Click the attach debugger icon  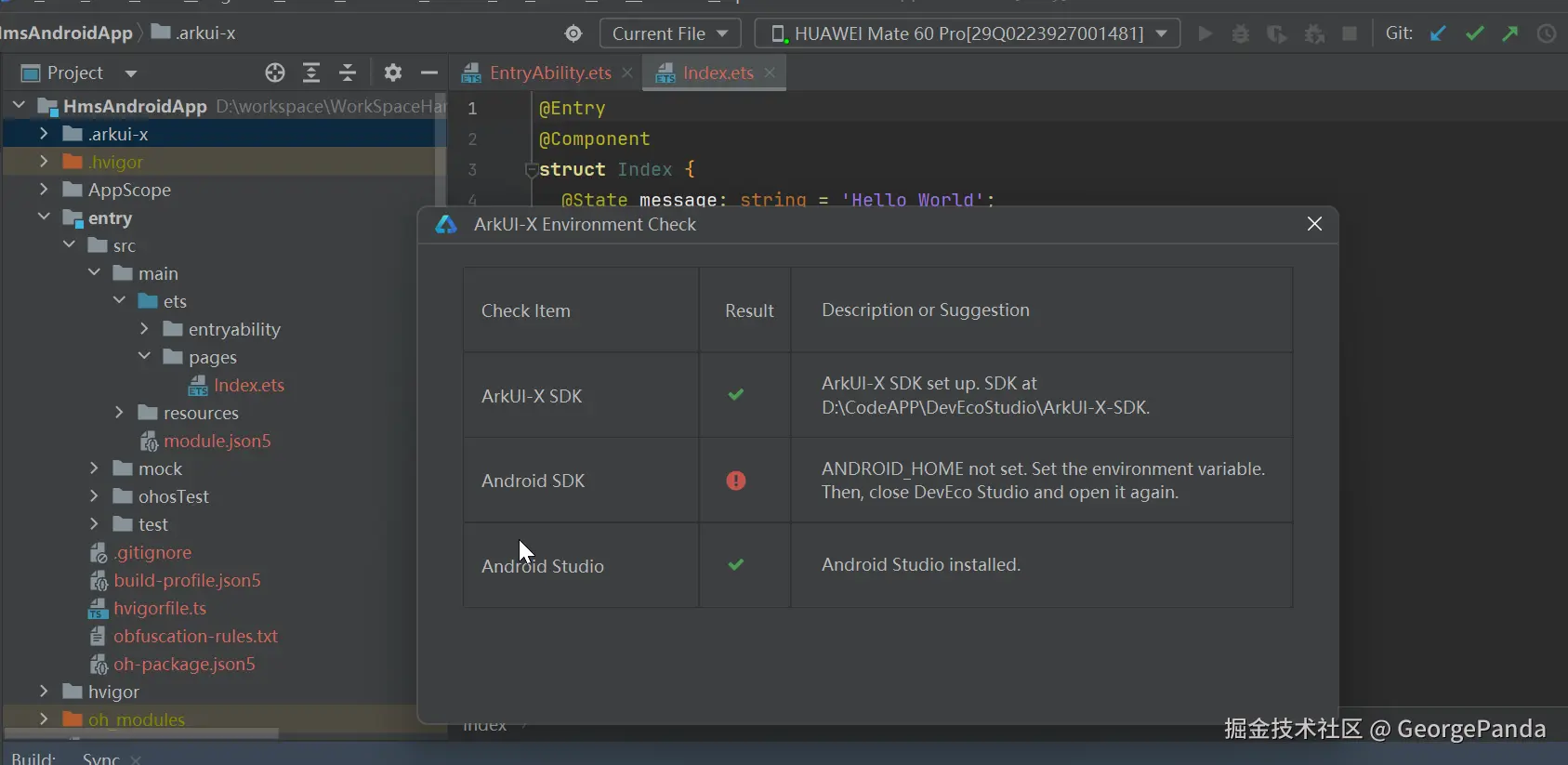[x=1314, y=33]
